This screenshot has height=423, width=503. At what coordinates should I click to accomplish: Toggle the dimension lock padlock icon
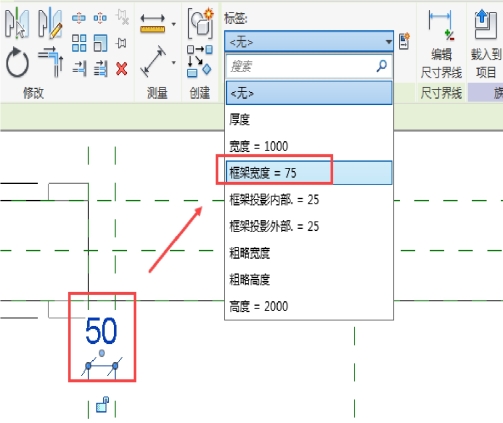tap(102, 404)
